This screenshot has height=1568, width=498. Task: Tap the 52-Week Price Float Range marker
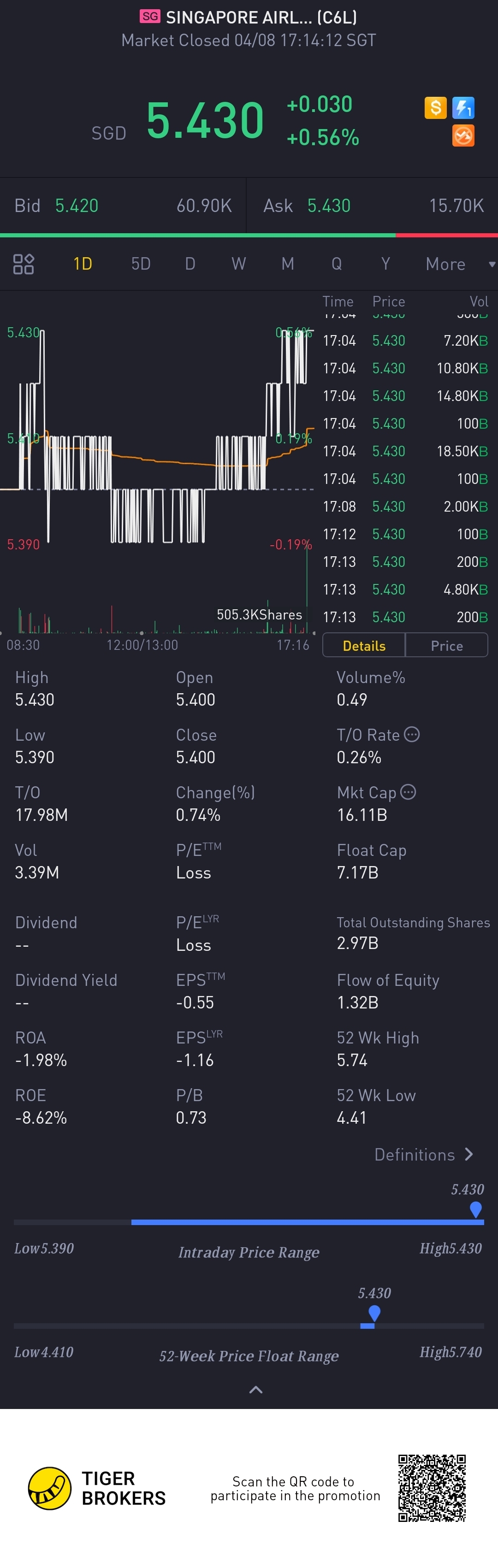pyautogui.click(x=374, y=1312)
